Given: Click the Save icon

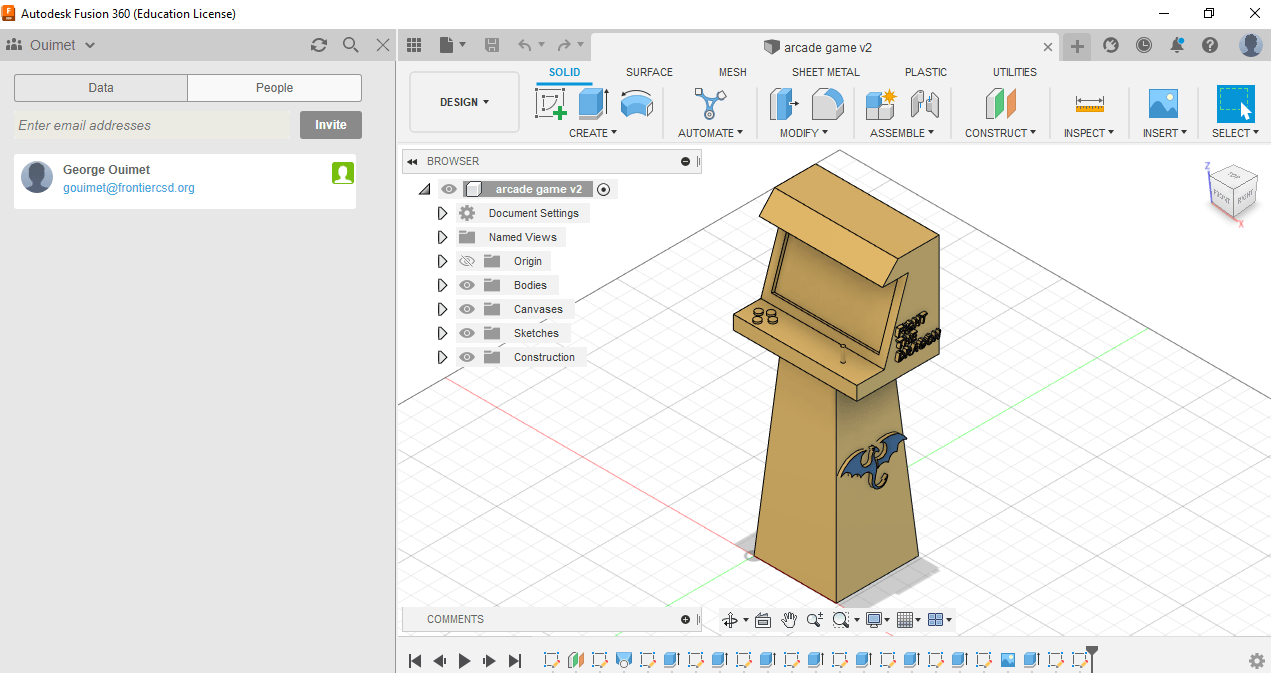Looking at the screenshot, I should pyautogui.click(x=491, y=45).
